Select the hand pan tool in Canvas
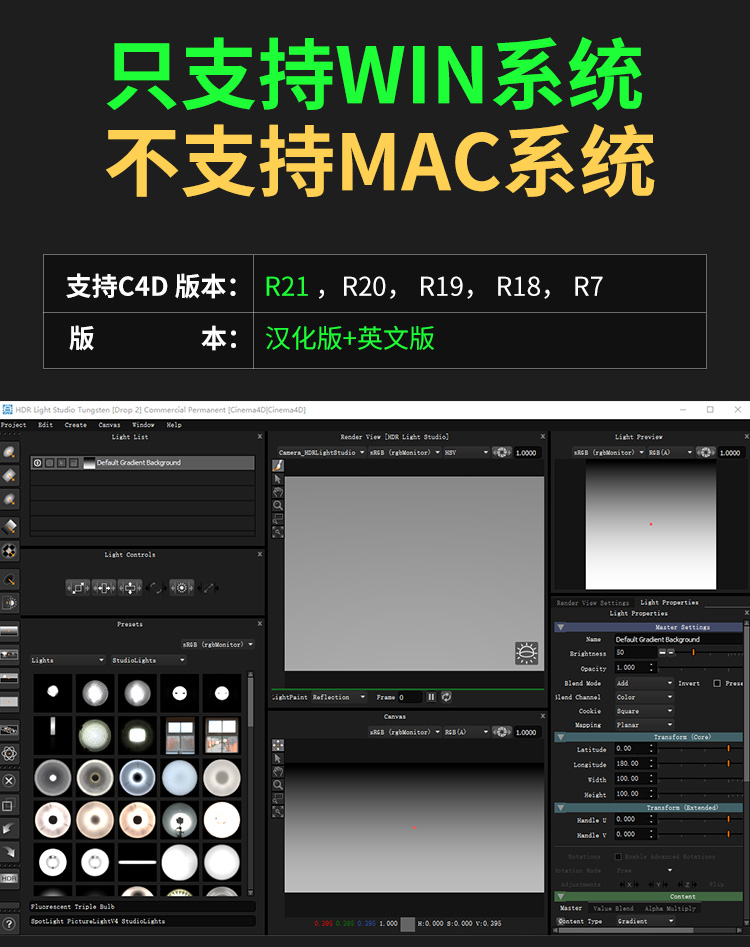 tap(278, 772)
